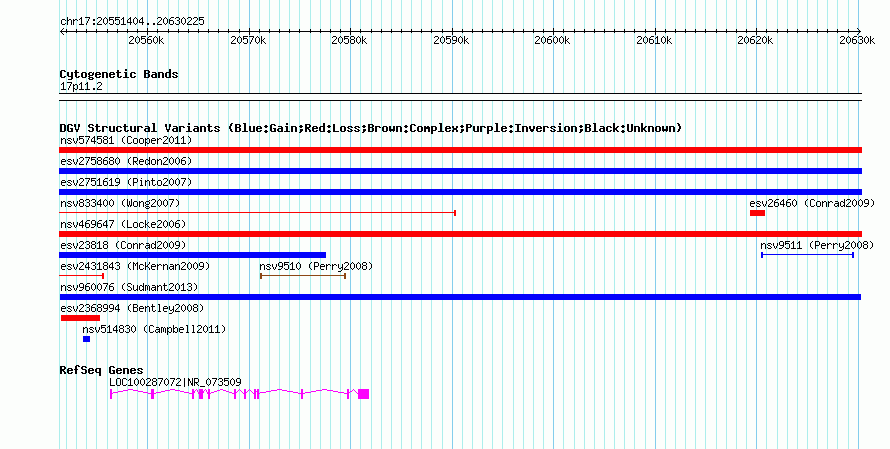Viewport: 890px width, 449px height.
Task: Click the esv2751619 (Pinto2007) blue bar
Action: pyautogui.click(x=460, y=192)
